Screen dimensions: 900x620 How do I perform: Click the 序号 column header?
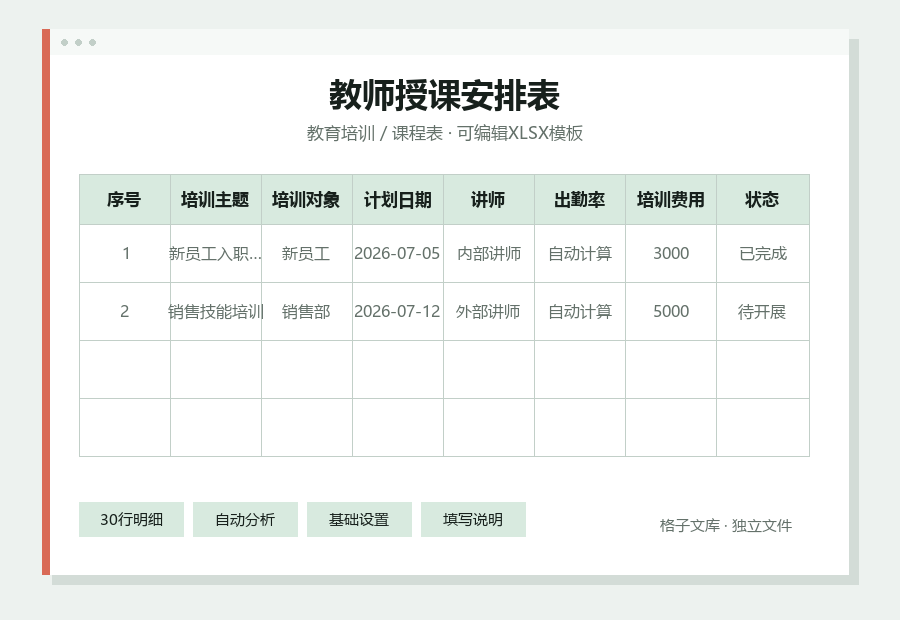point(125,200)
